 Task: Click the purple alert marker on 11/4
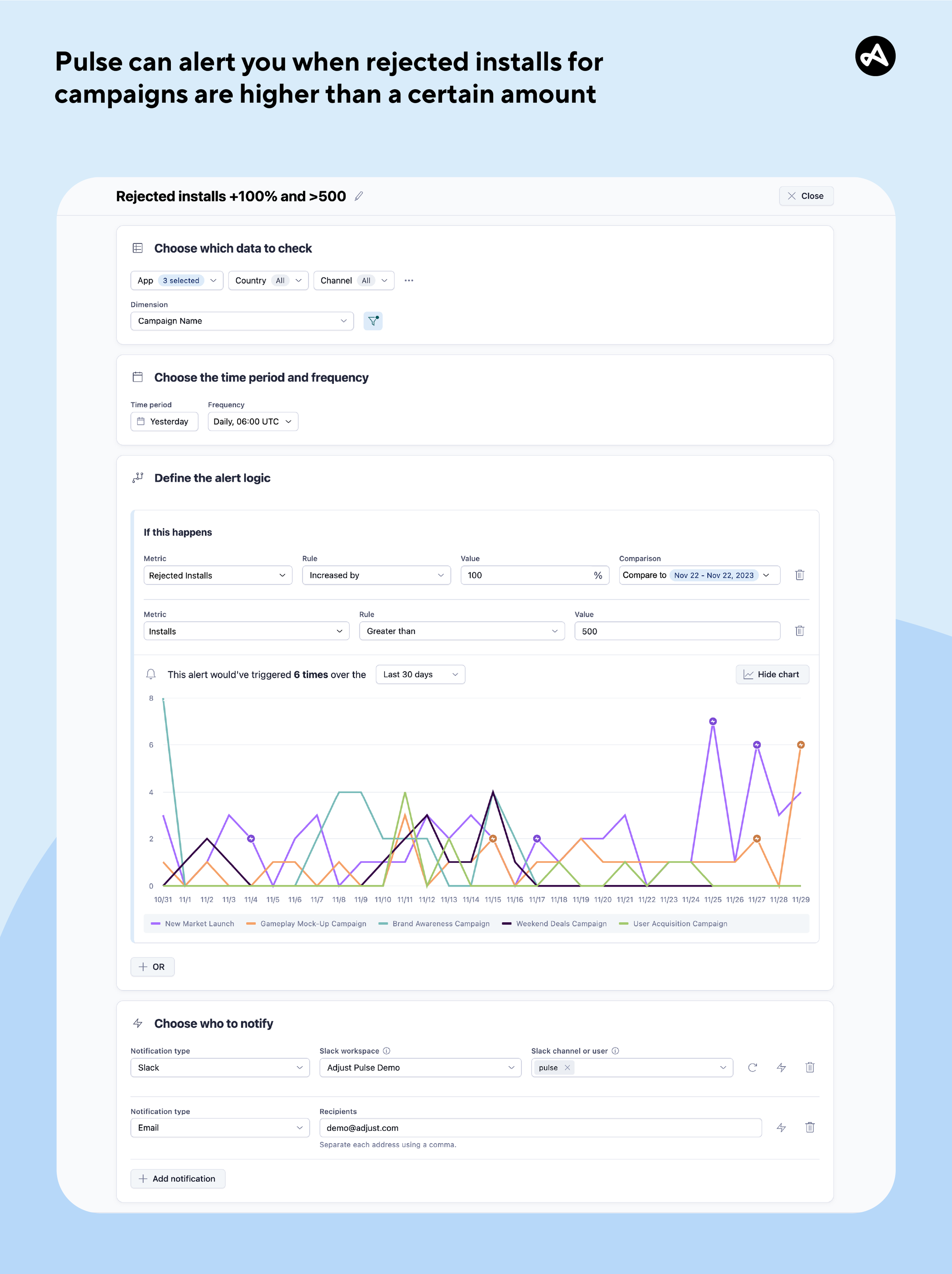pyautogui.click(x=251, y=839)
